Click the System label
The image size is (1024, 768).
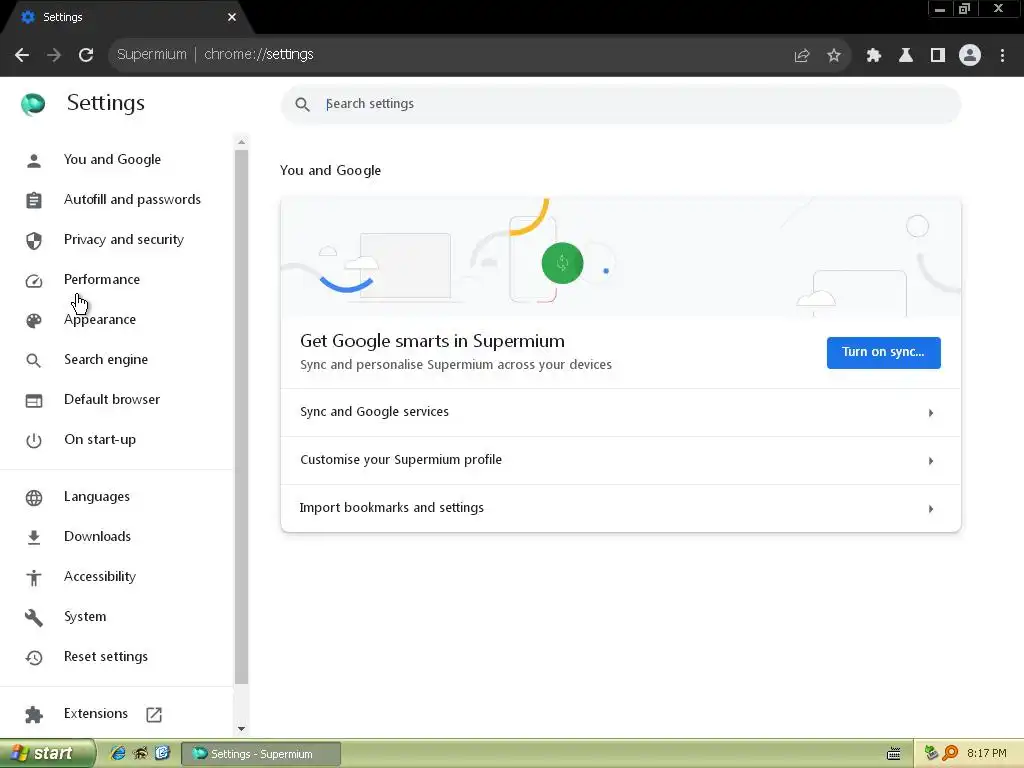tap(85, 616)
